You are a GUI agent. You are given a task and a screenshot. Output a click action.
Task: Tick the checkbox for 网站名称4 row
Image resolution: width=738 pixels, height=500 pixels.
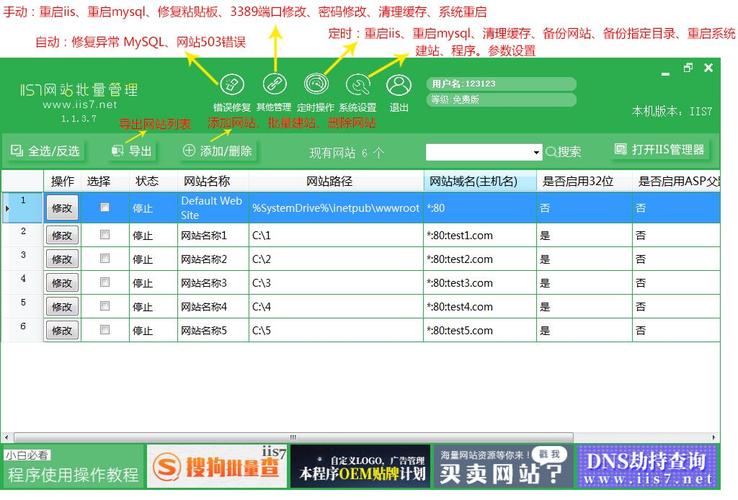click(104, 306)
